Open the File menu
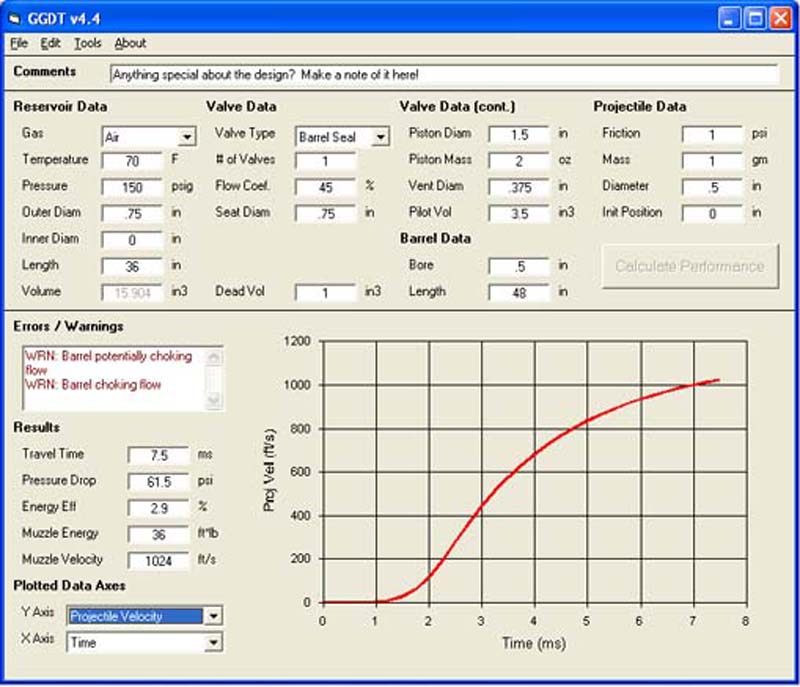The image size is (800, 687). point(19,43)
